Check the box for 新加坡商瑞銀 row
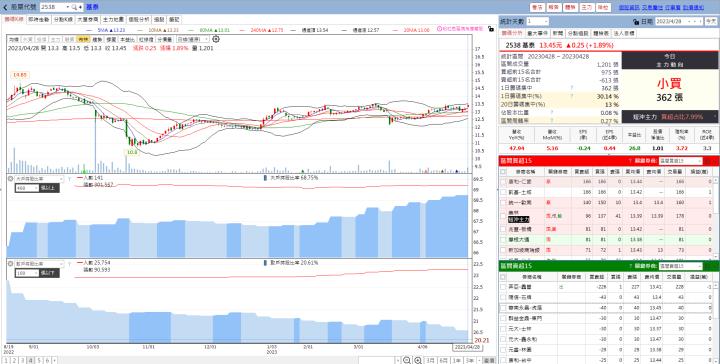Screen dimensions: 720x364 coord(503,250)
